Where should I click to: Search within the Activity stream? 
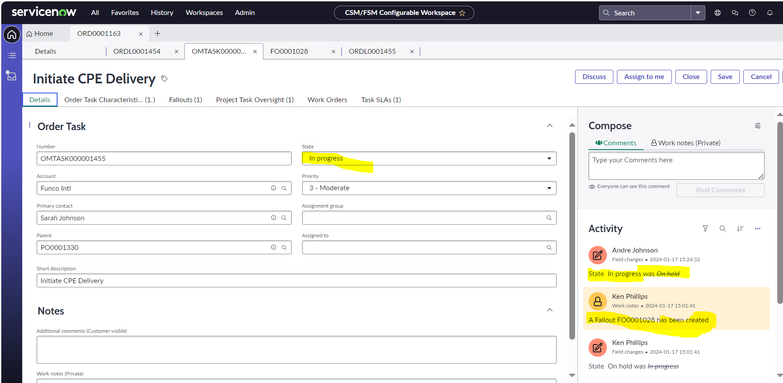point(723,228)
